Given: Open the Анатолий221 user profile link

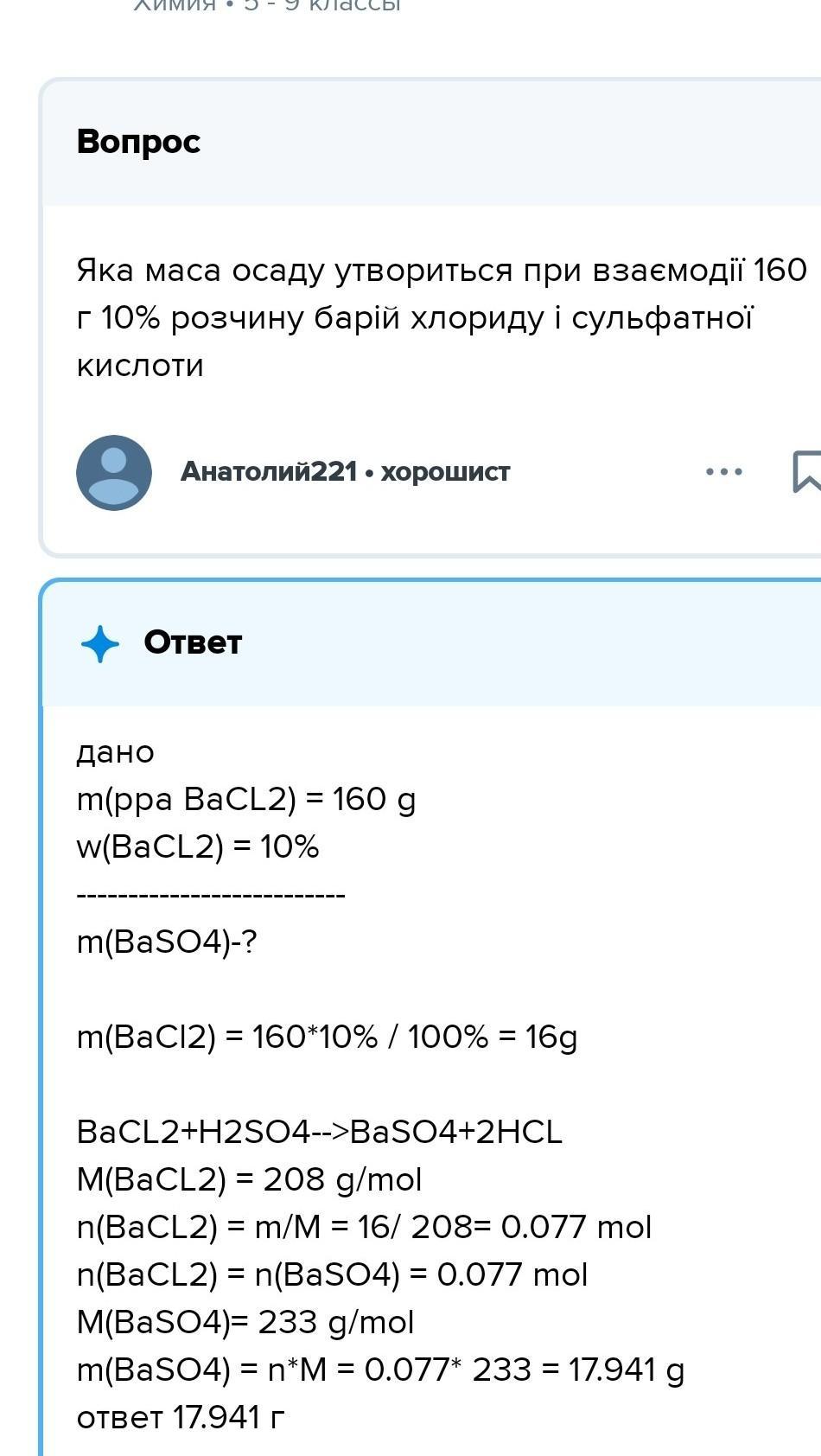Looking at the screenshot, I should 269,471.
